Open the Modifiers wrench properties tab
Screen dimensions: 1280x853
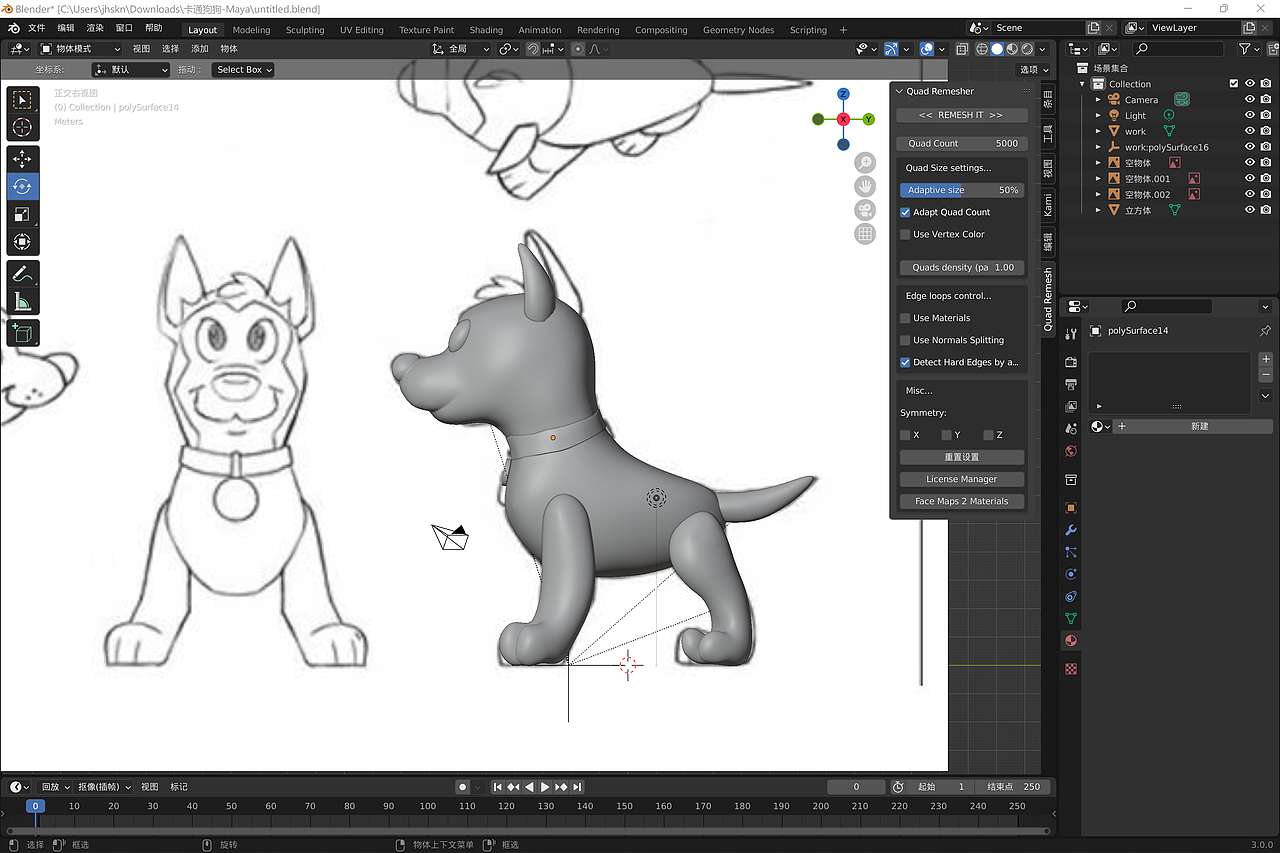1071,530
